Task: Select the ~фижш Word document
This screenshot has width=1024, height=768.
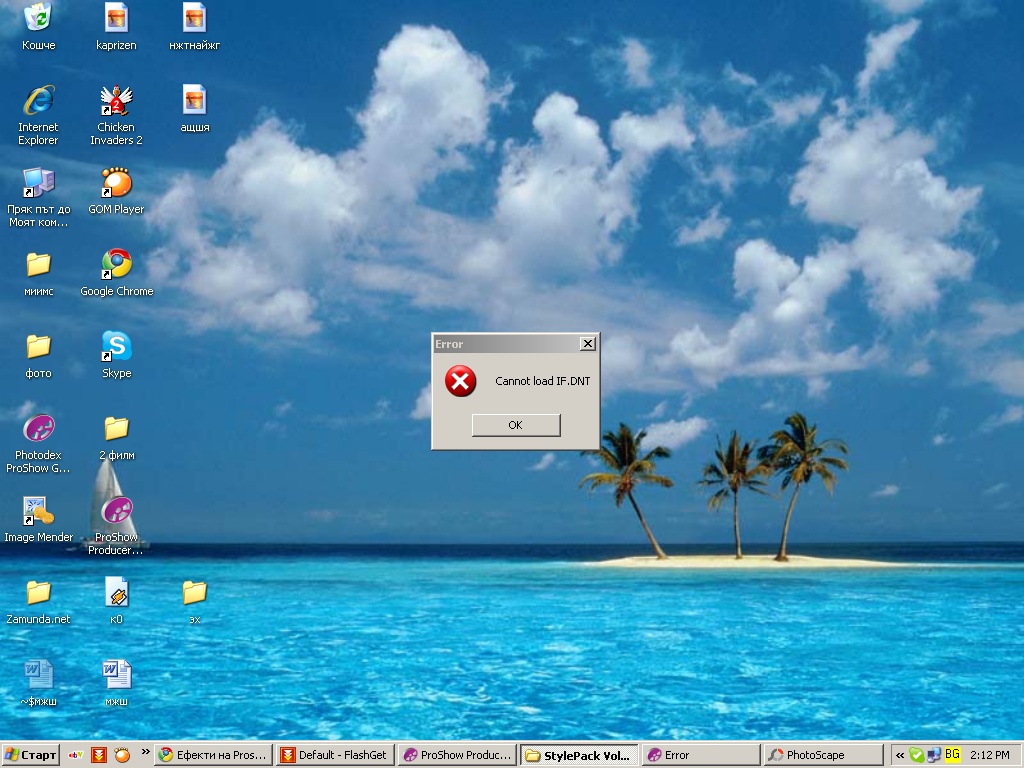Action: click(x=39, y=684)
